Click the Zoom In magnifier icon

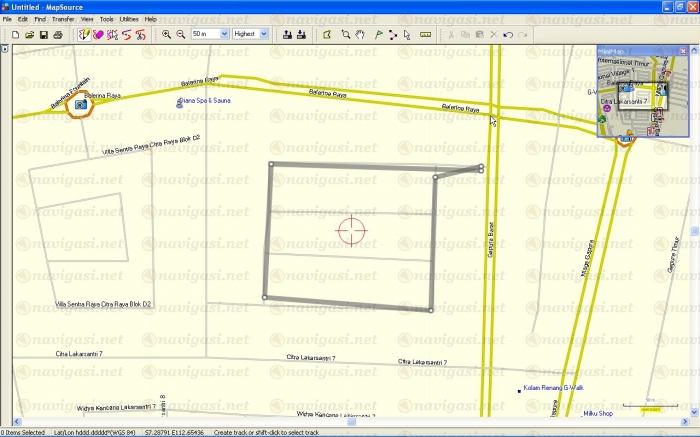coord(167,34)
